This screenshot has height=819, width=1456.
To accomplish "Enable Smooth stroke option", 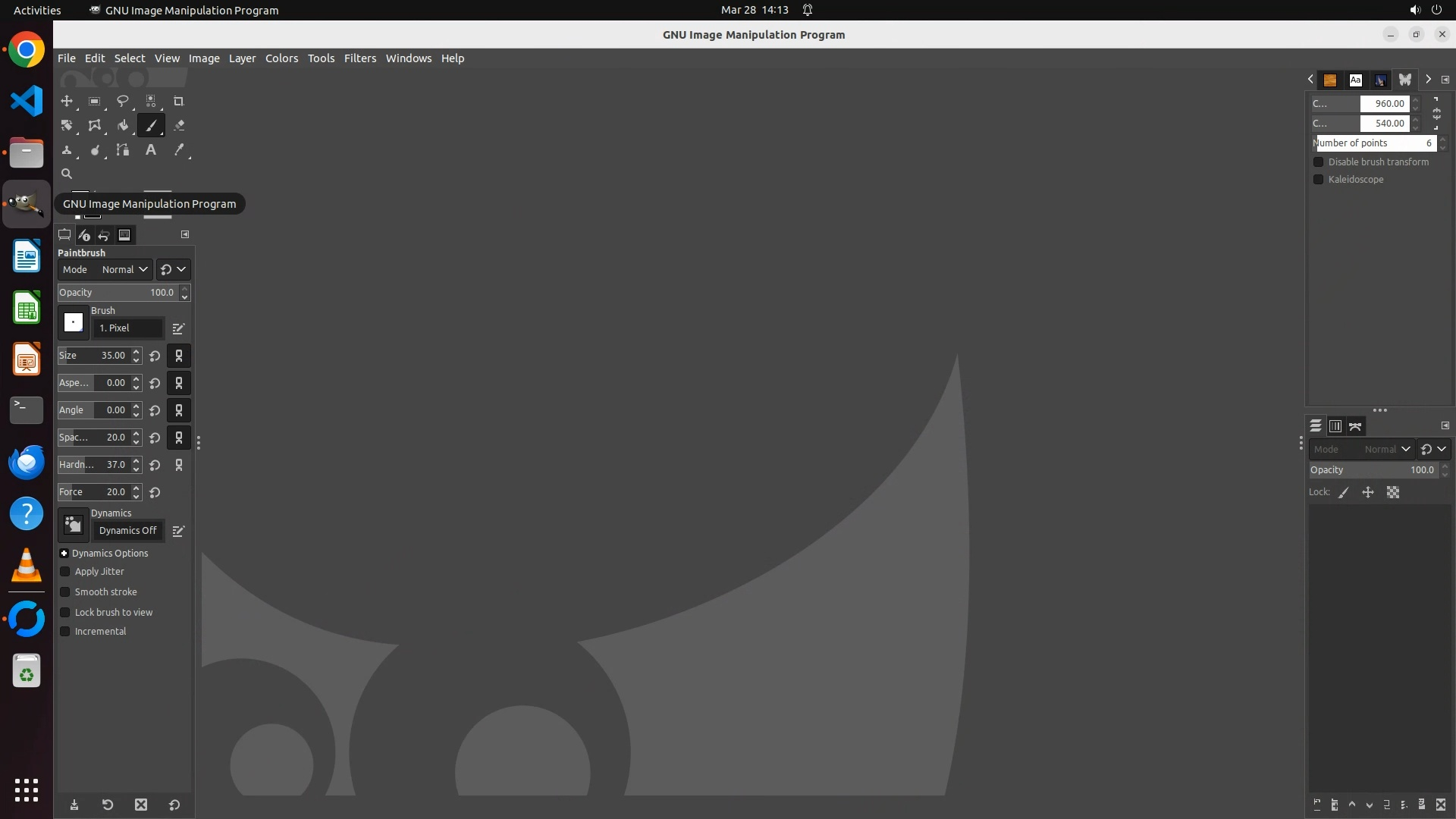I will pyautogui.click(x=65, y=592).
